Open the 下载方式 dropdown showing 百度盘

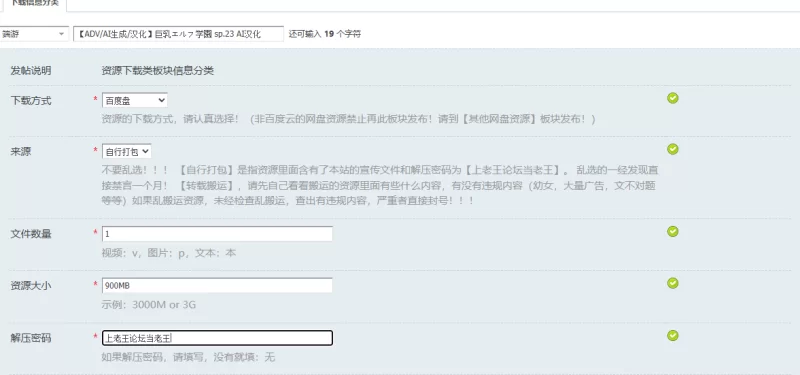tap(135, 101)
